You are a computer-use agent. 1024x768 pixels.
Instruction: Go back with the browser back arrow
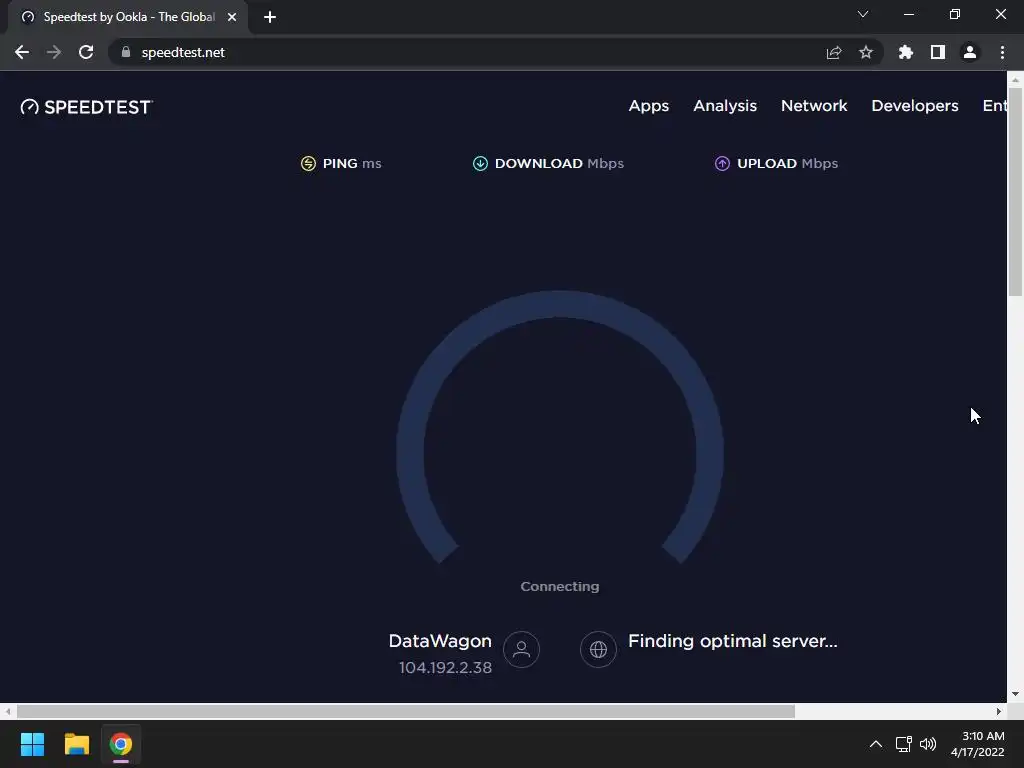pyautogui.click(x=22, y=52)
